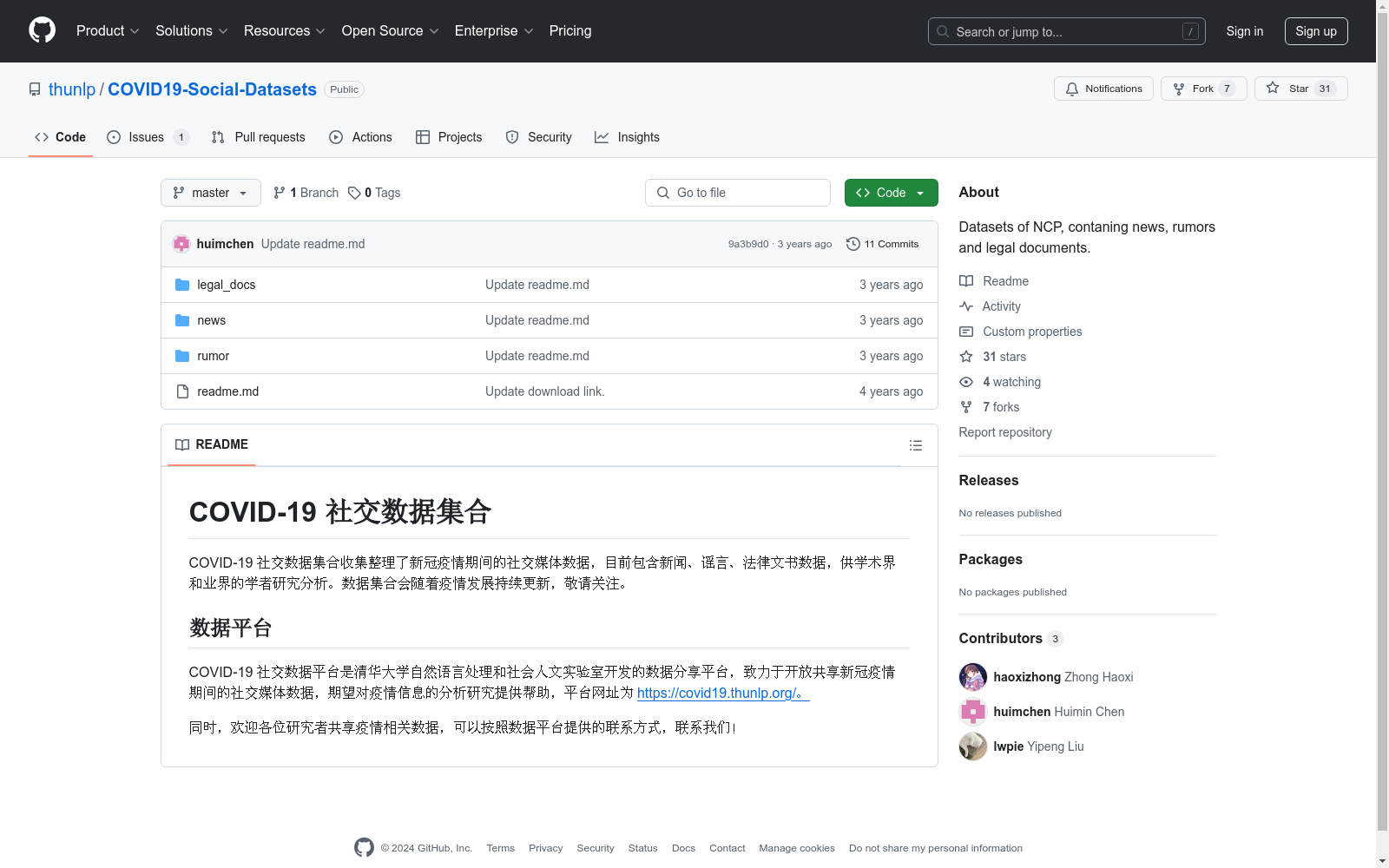Open the Pricing link
The image size is (1389, 868).
pos(570,30)
